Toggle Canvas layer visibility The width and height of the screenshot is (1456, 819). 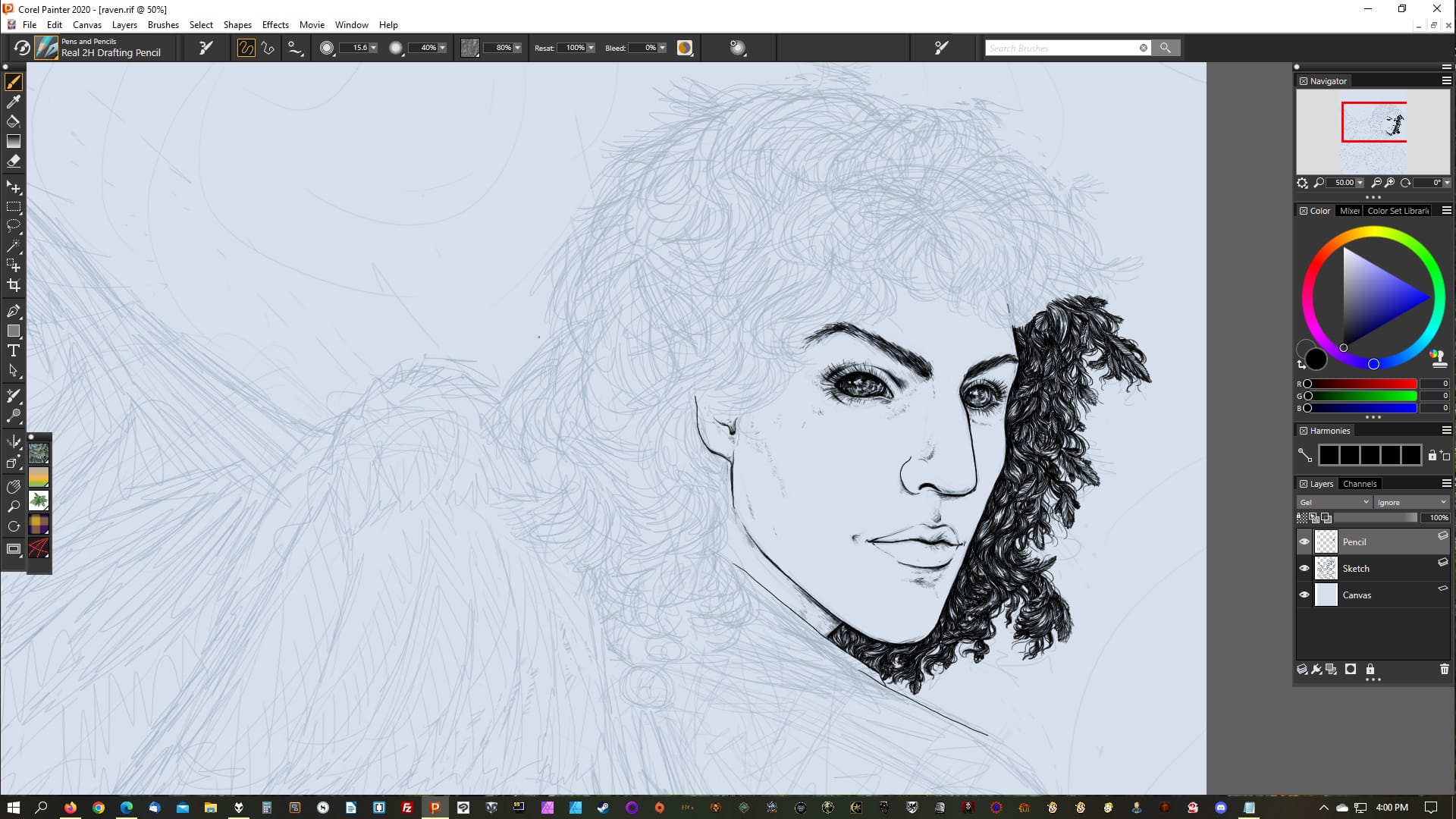1304,595
